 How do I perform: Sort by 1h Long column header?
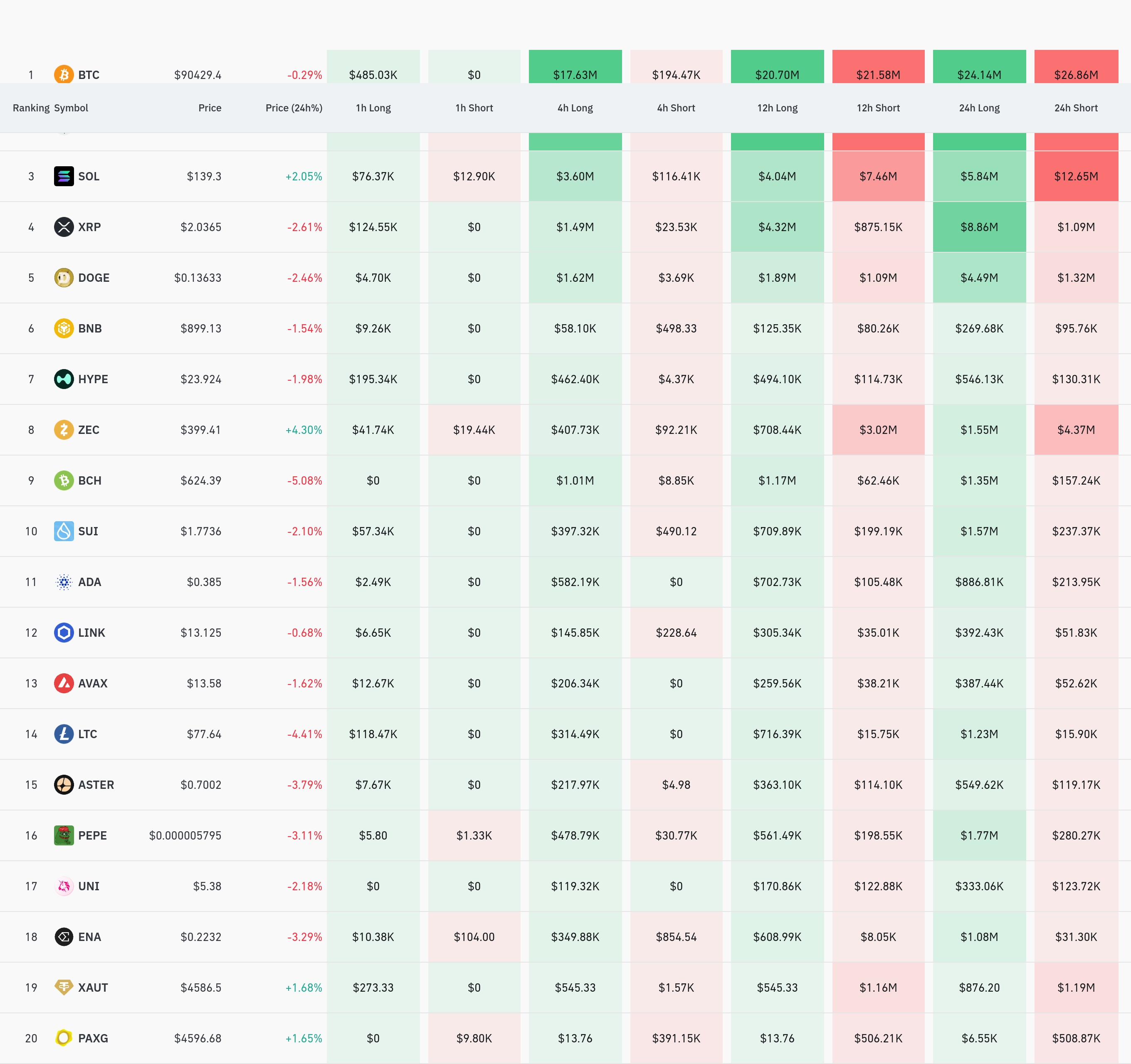point(373,108)
